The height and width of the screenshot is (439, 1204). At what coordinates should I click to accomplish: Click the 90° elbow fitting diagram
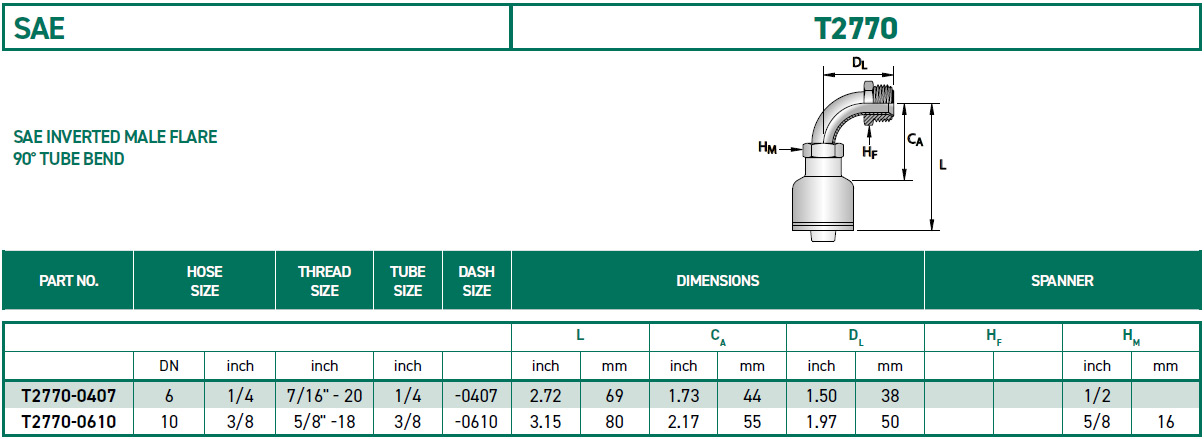click(x=850, y=150)
